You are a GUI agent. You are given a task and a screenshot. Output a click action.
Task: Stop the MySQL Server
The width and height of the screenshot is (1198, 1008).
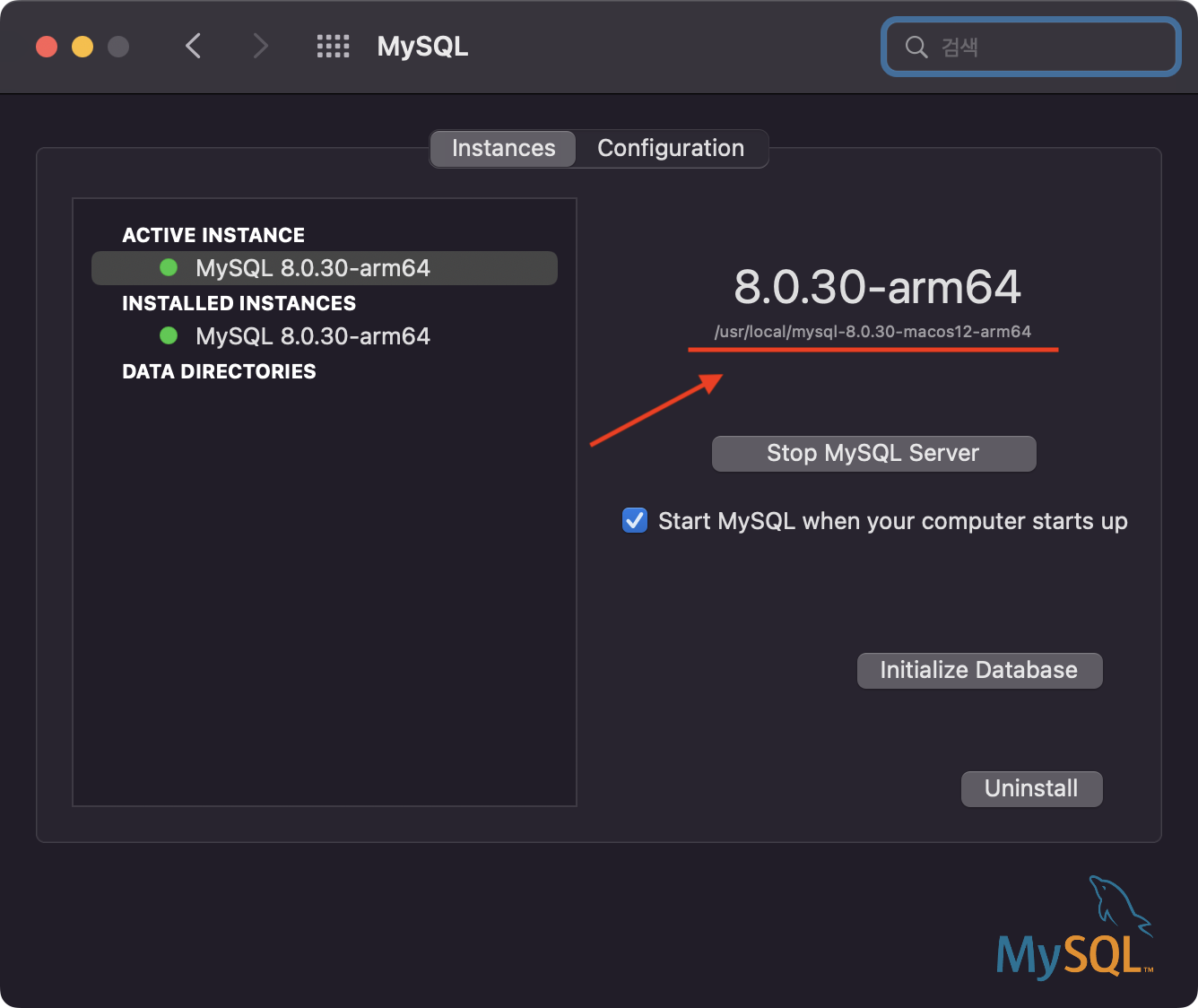click(x=873, y=453)
